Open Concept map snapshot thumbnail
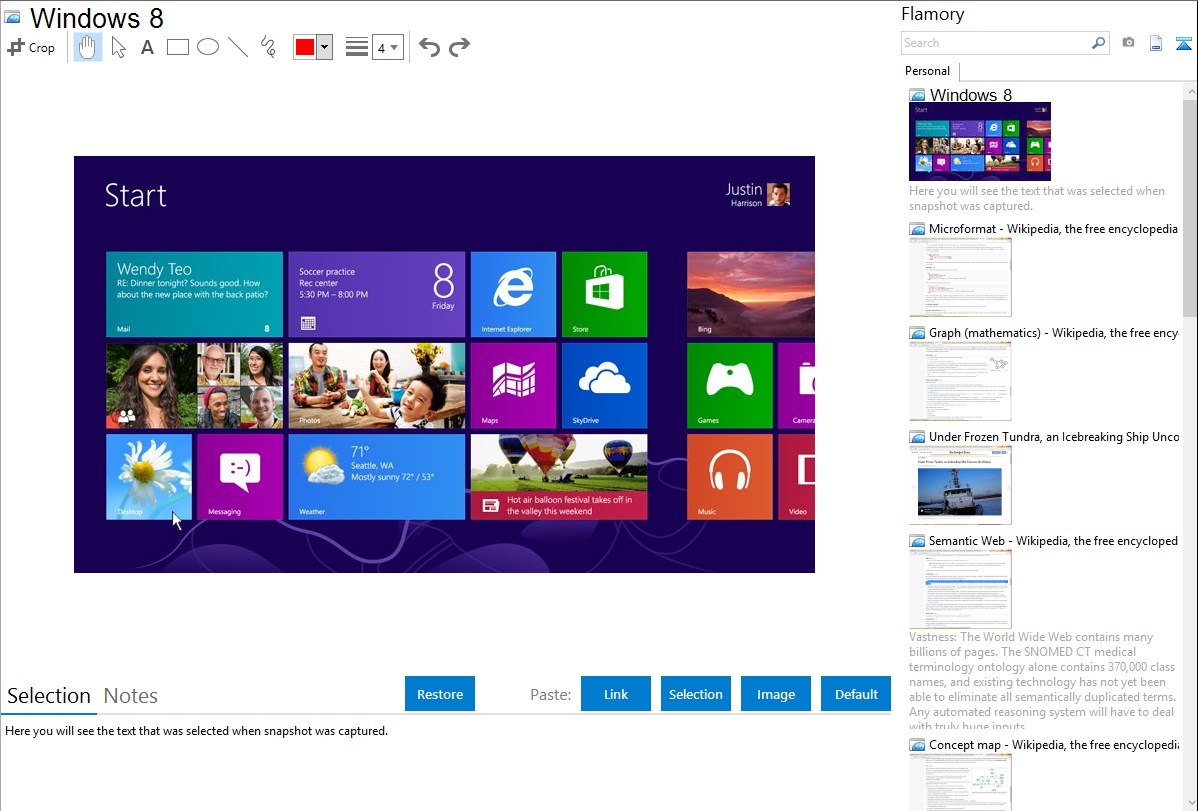Screen dimensions: 1198x811 click(960, 783)
